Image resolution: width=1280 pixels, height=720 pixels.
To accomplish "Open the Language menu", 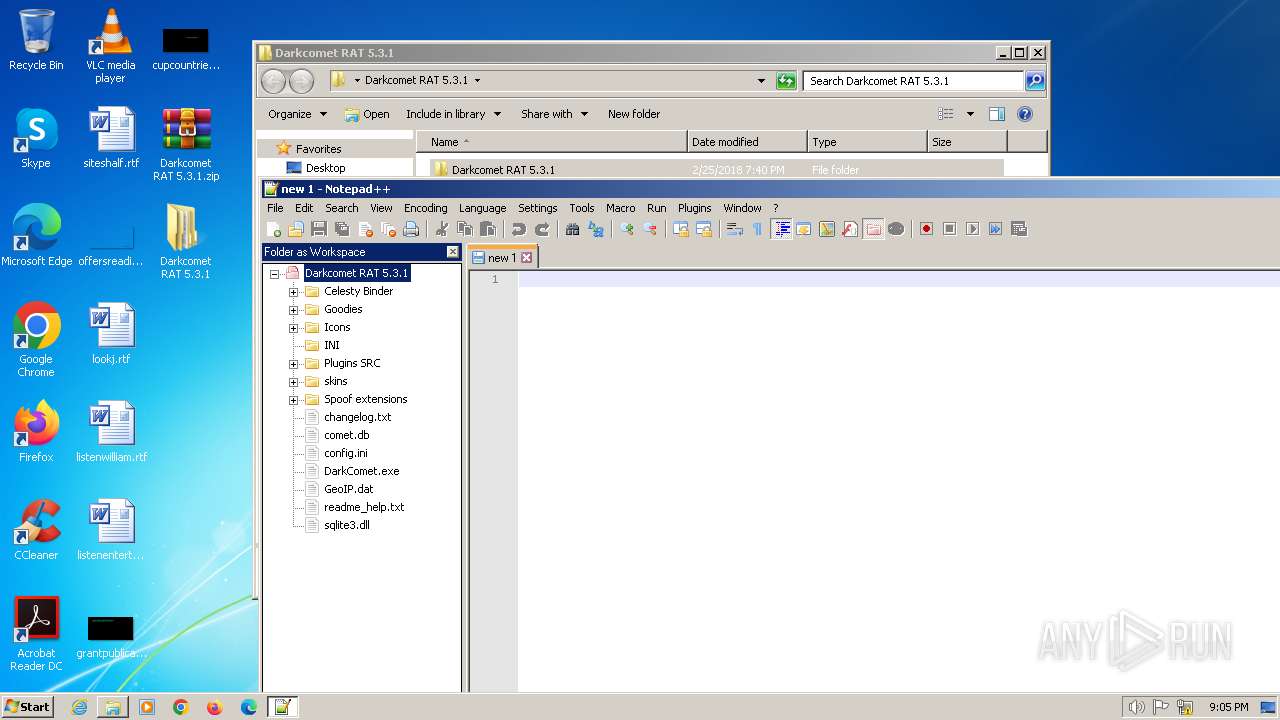I will pos(482,208).
